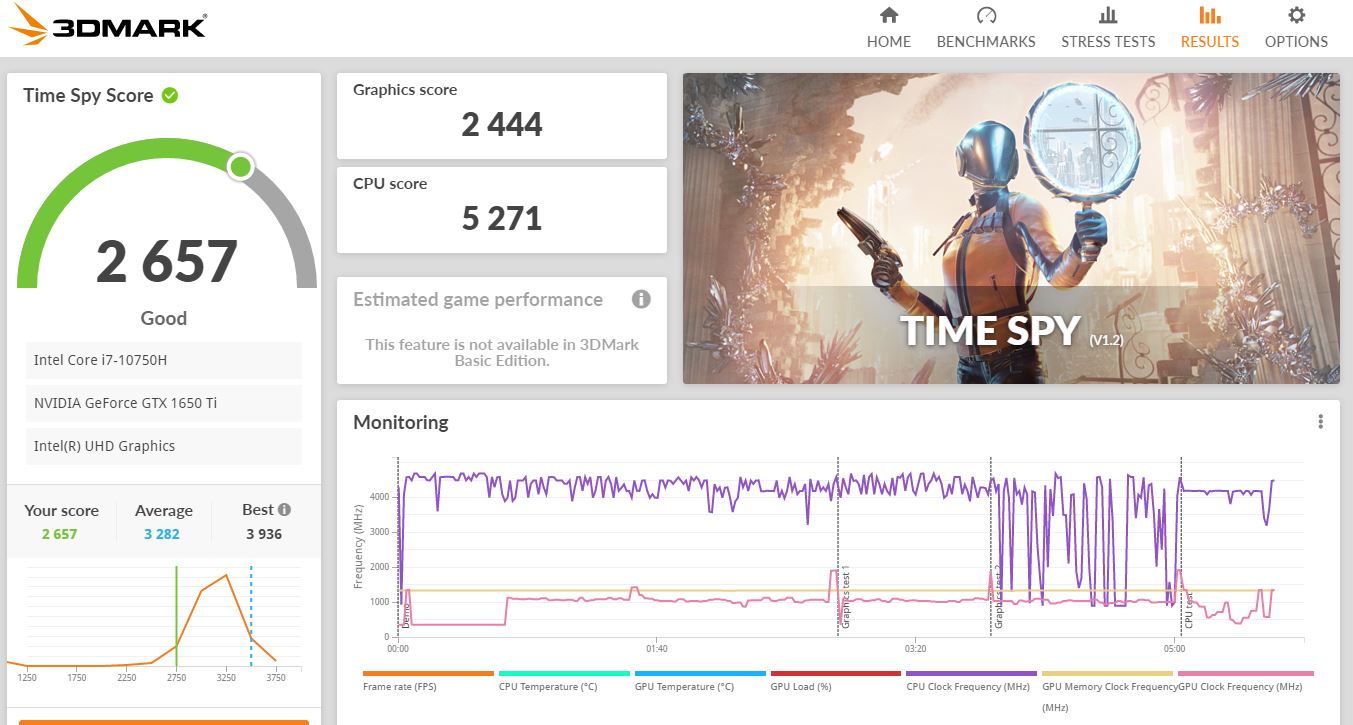1353x725 pixels.
Task: Click the Demo marker in chart
Action: point(406,614)
